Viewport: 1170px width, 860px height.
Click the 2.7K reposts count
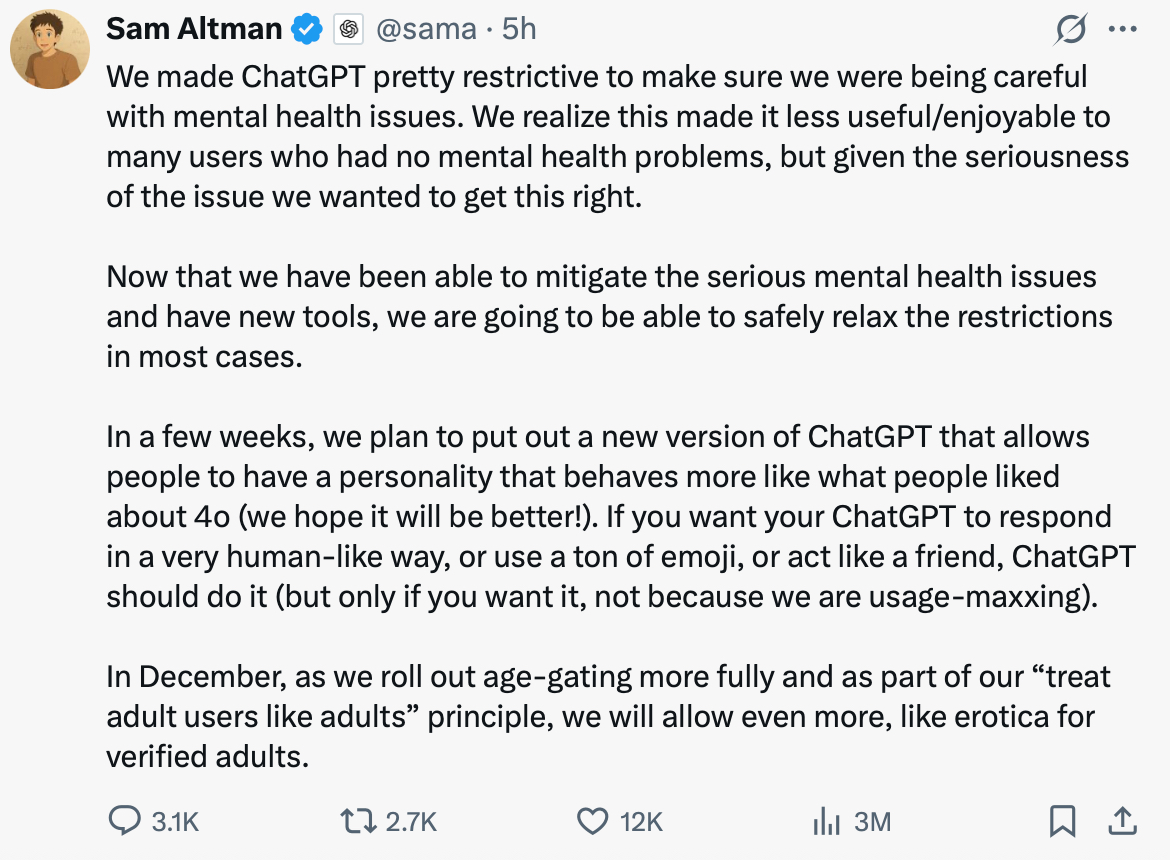pos(411,822)
